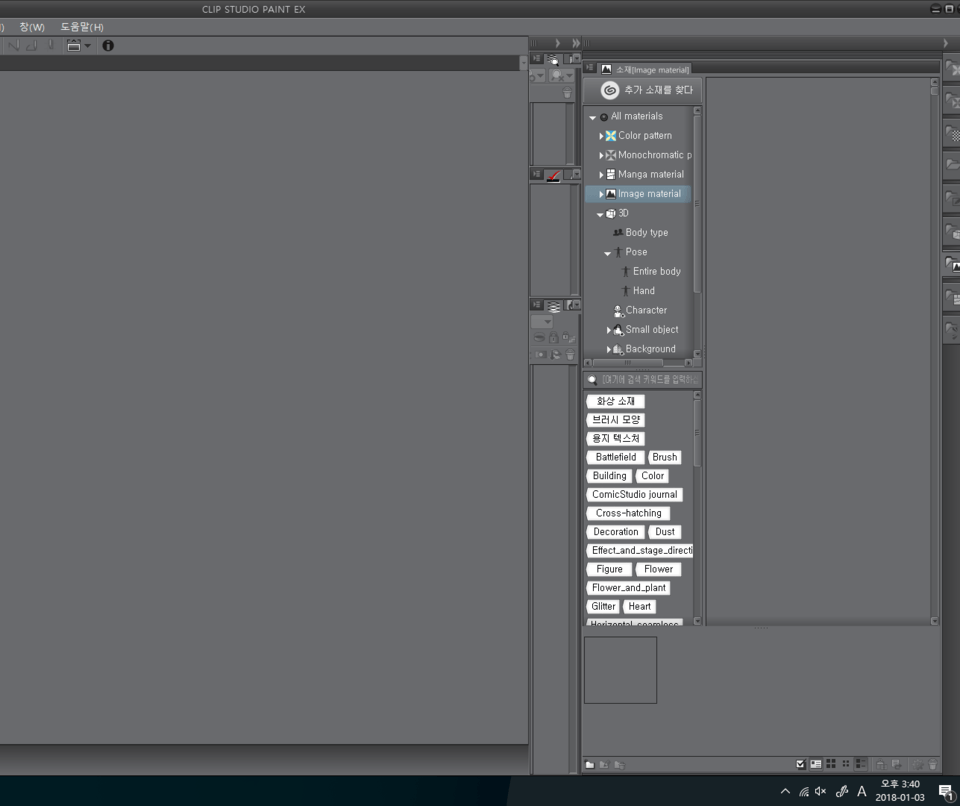The height and width of the screenshot is (806, 960).
Task: Filter by the Battlefield tag
Action: point(615,457)
